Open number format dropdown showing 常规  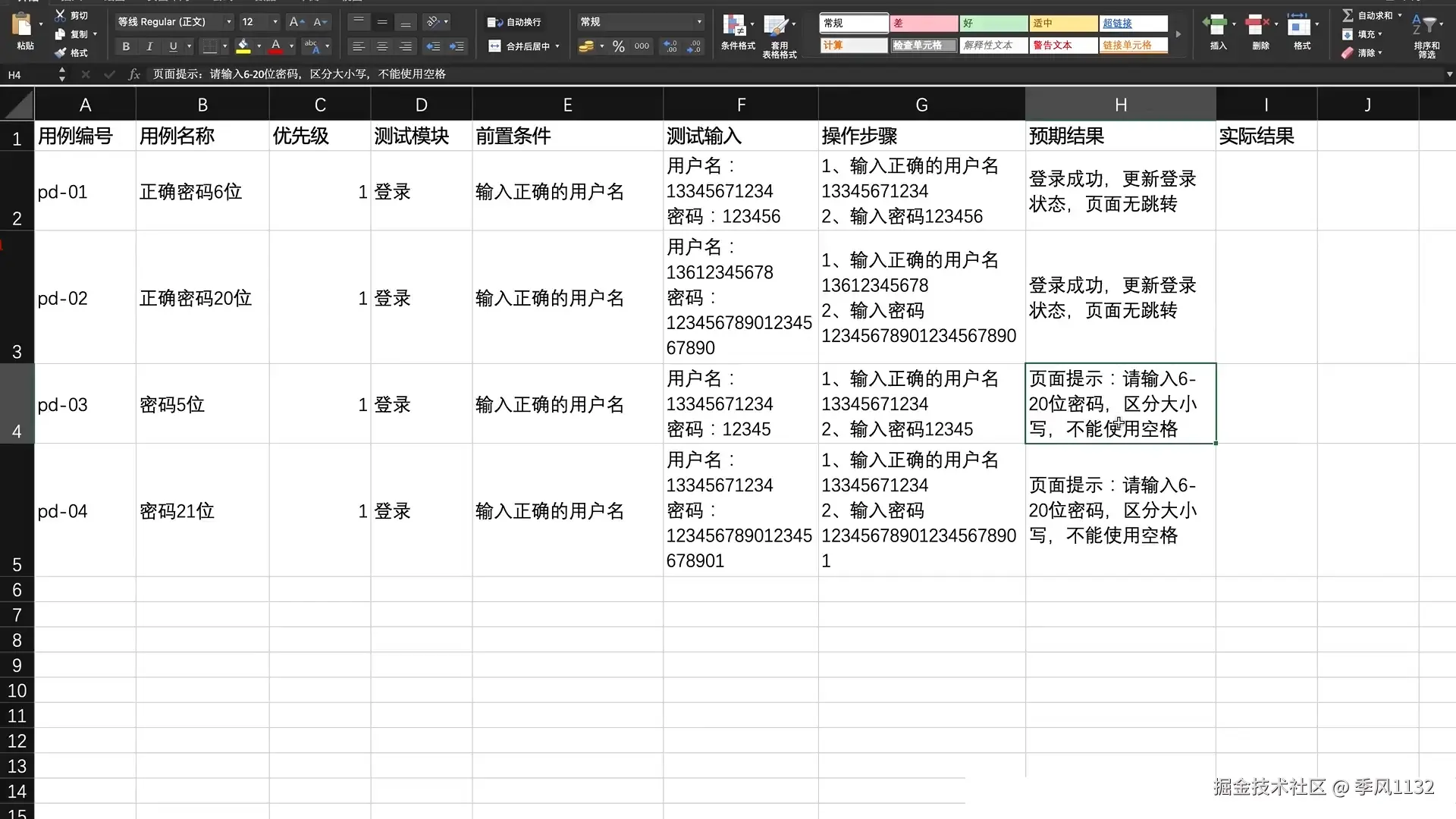point(698,22)
